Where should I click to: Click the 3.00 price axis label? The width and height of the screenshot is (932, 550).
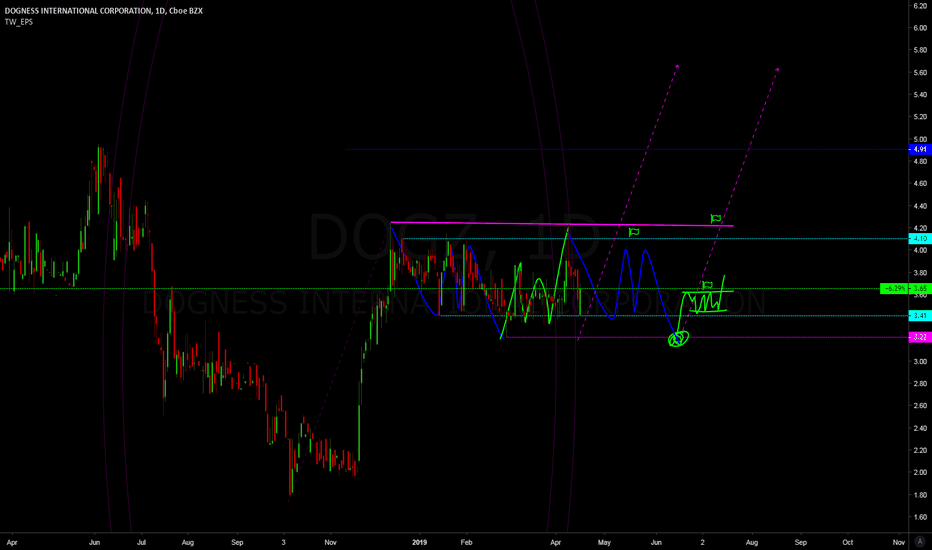920,362
